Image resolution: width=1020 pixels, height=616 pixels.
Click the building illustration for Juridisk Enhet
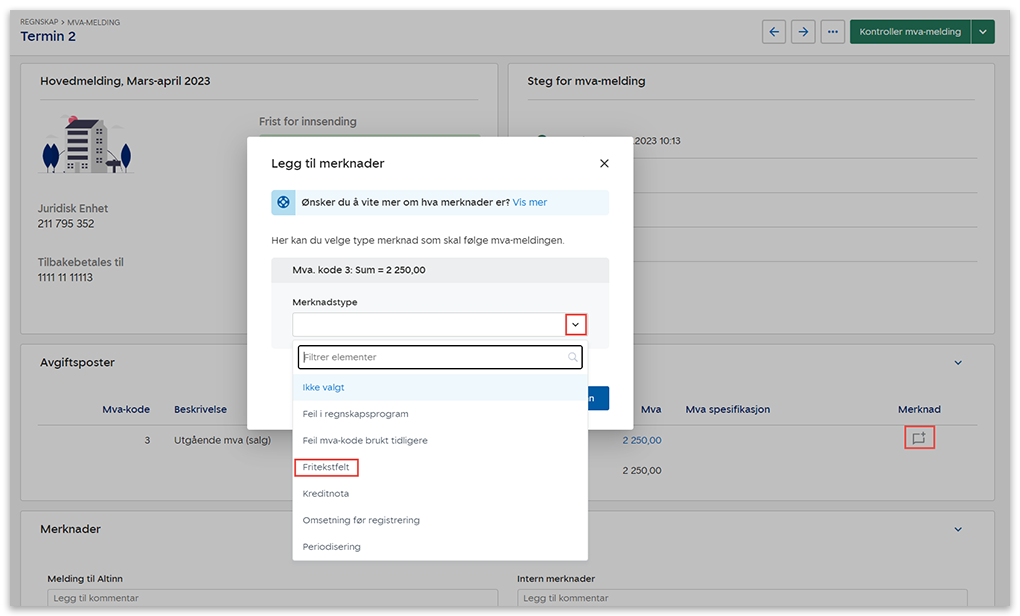pos(85,144)
